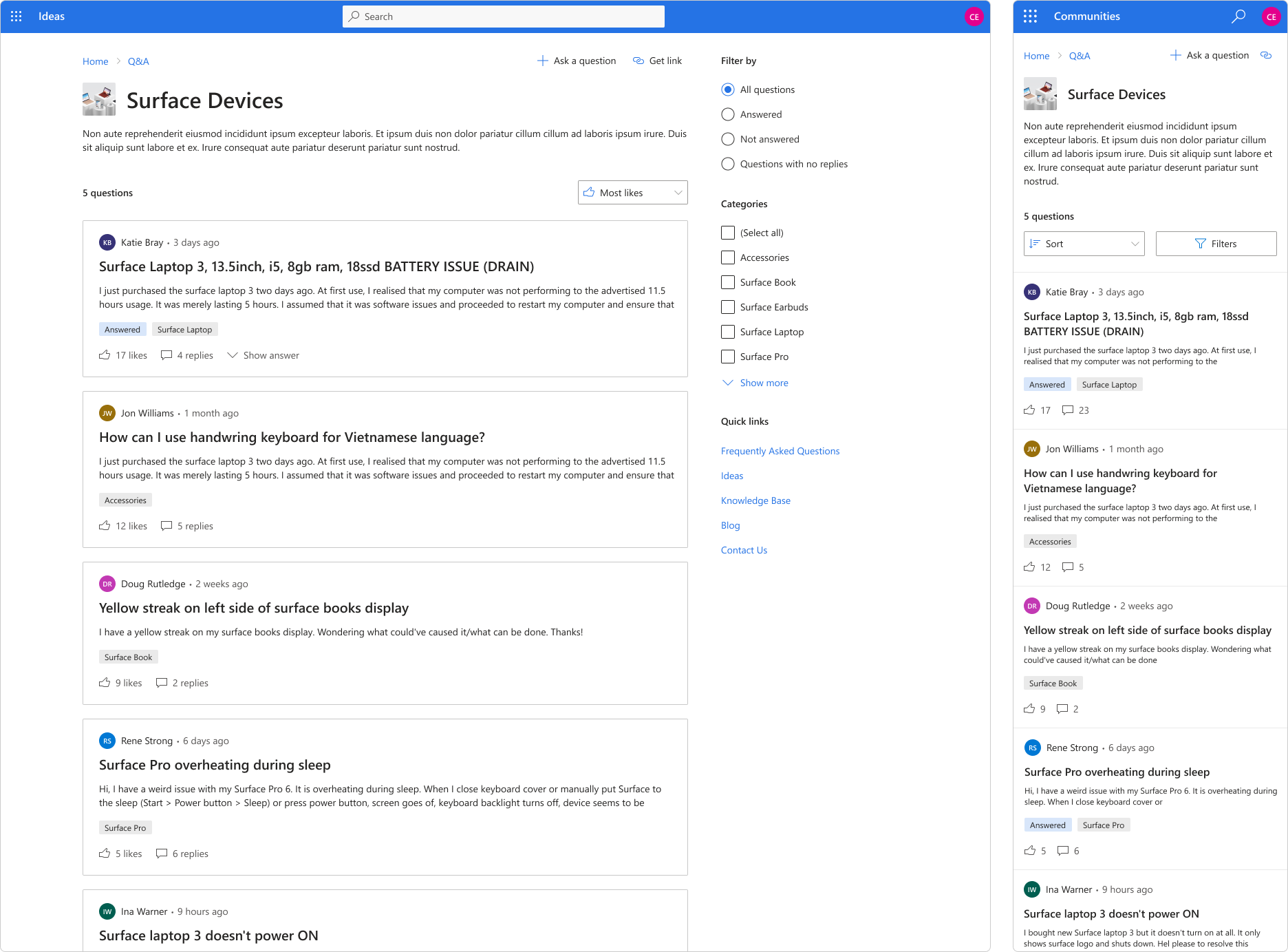Click Get link button
The height and width of the screenshot is (952, 1288).
[x=657, y=61]
